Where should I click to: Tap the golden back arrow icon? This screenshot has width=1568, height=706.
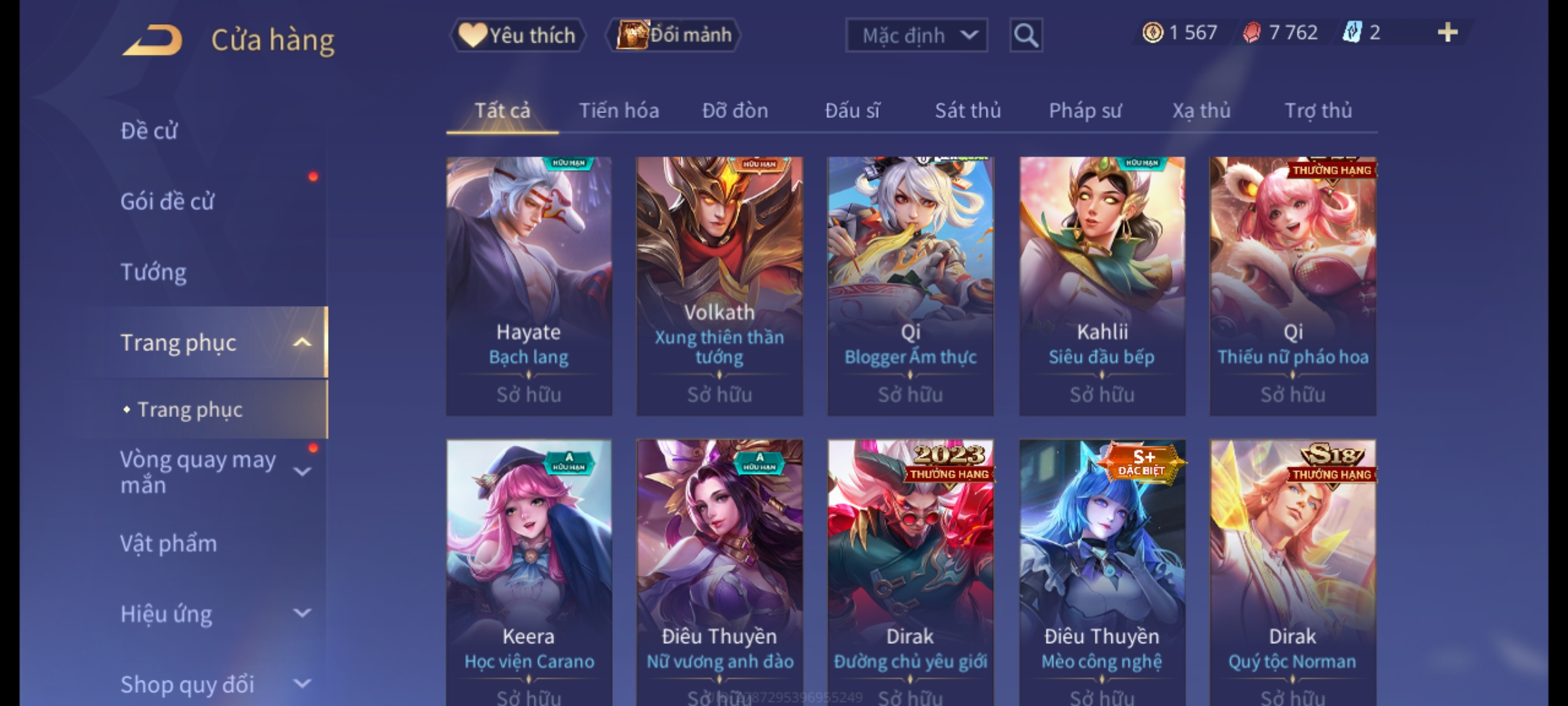tap(152, 41)
